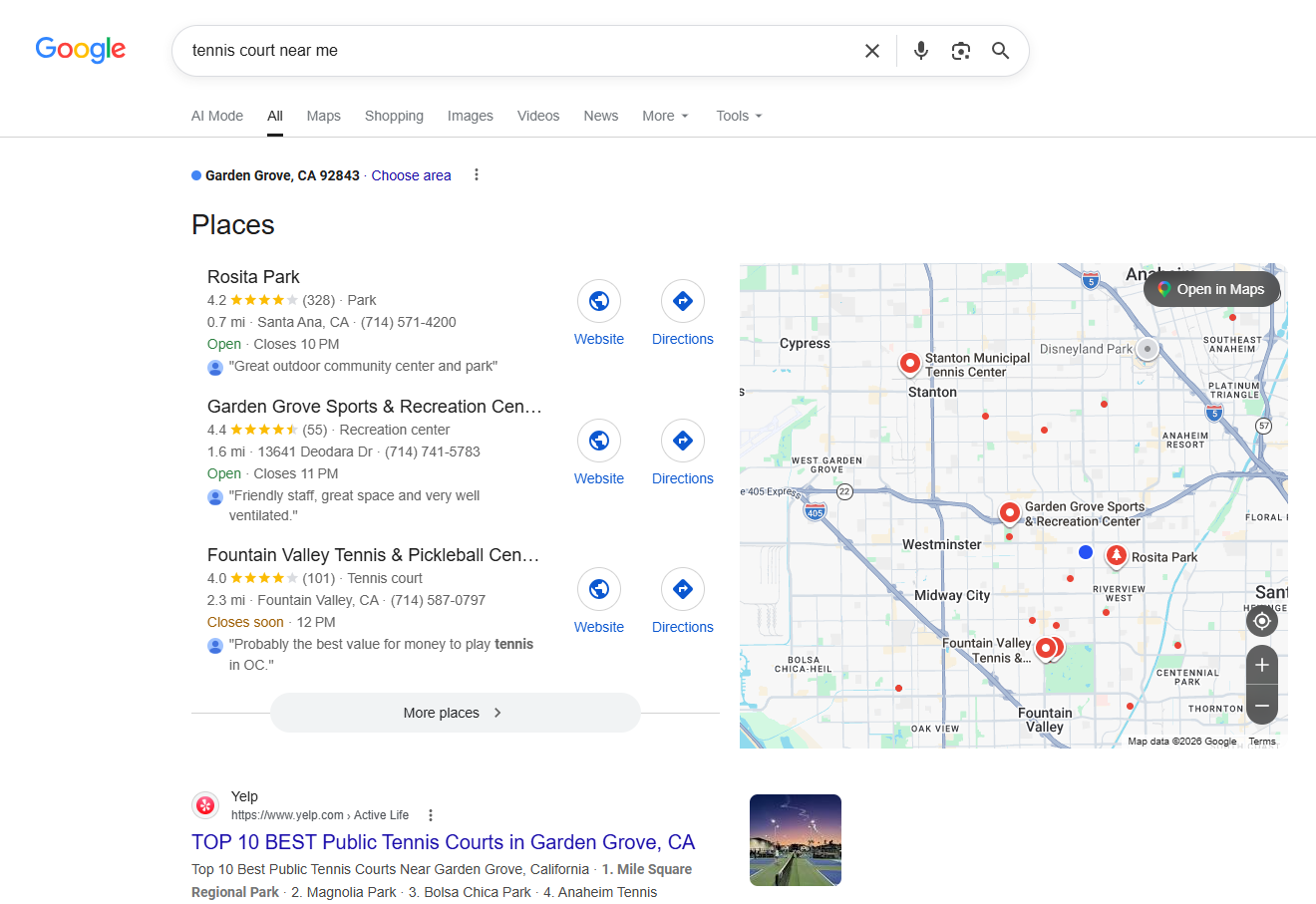Image resolution: width=1316 pixels, height=904 pixels.
Task: Switch to AI Mode tab
Action: click(217, 116)
